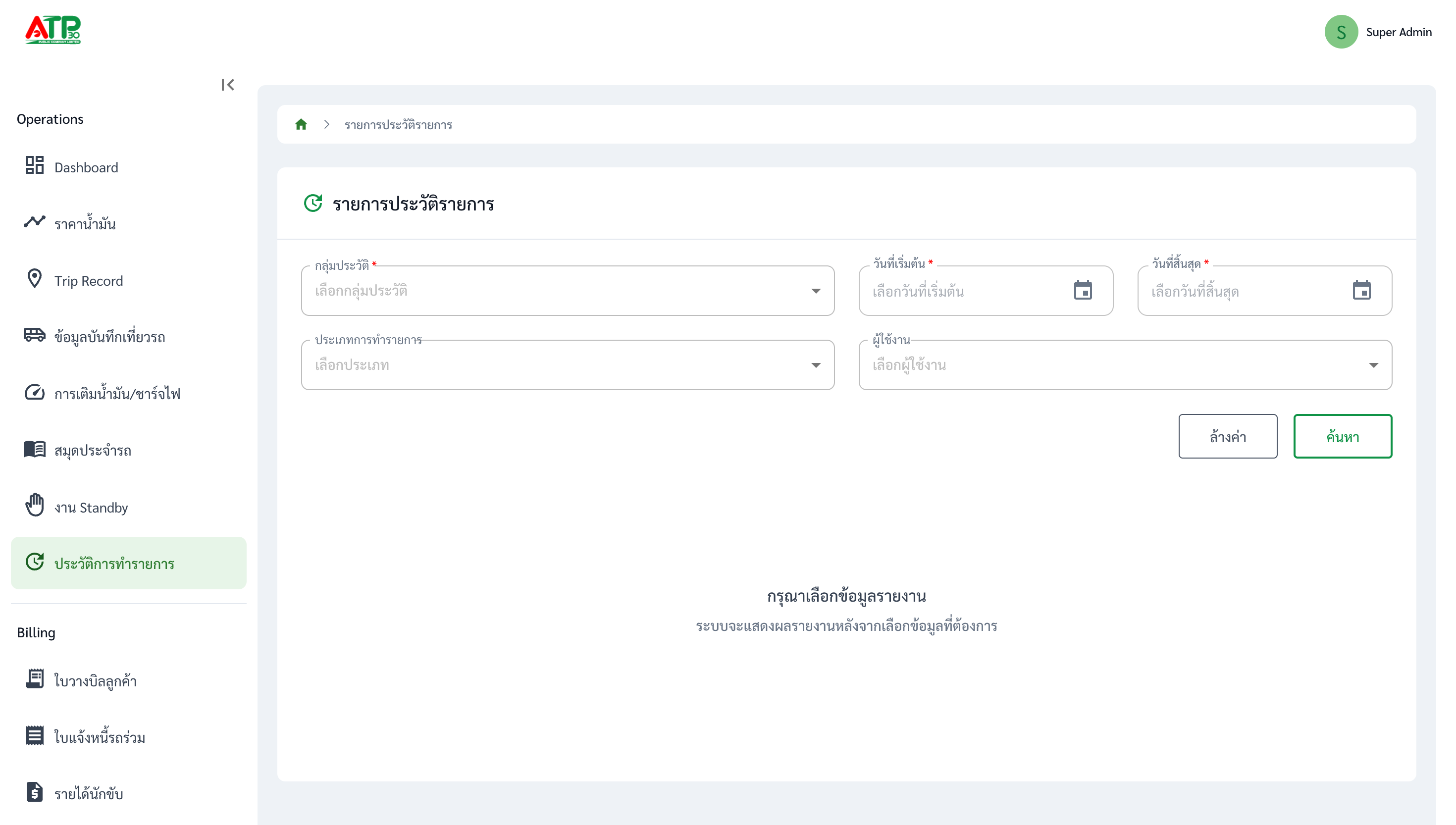Screen dimensions: 1456x825
Task: Open the end date calendar icon
Action: click(1361, 290)
